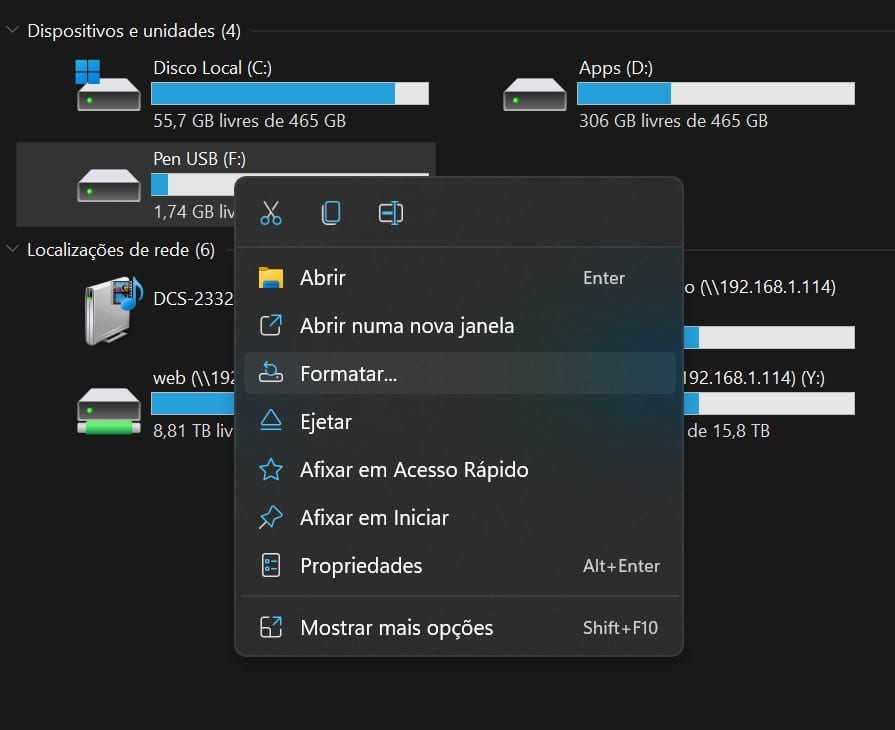The height and width of the screenshot is (730, 895).
Task: Collapse the Localizações de rede group
Action: 13,249
